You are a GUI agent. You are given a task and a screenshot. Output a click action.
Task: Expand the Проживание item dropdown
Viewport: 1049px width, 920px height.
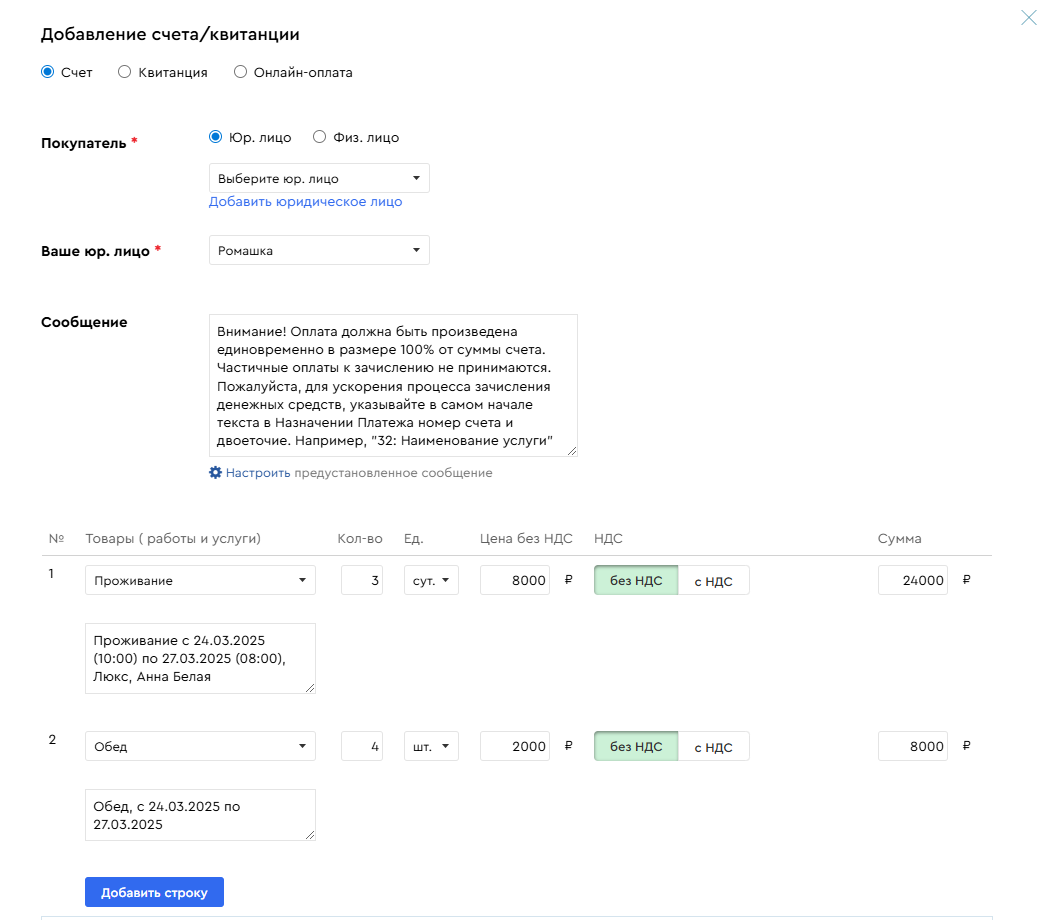pyautogui.click(x=200, y=580)
